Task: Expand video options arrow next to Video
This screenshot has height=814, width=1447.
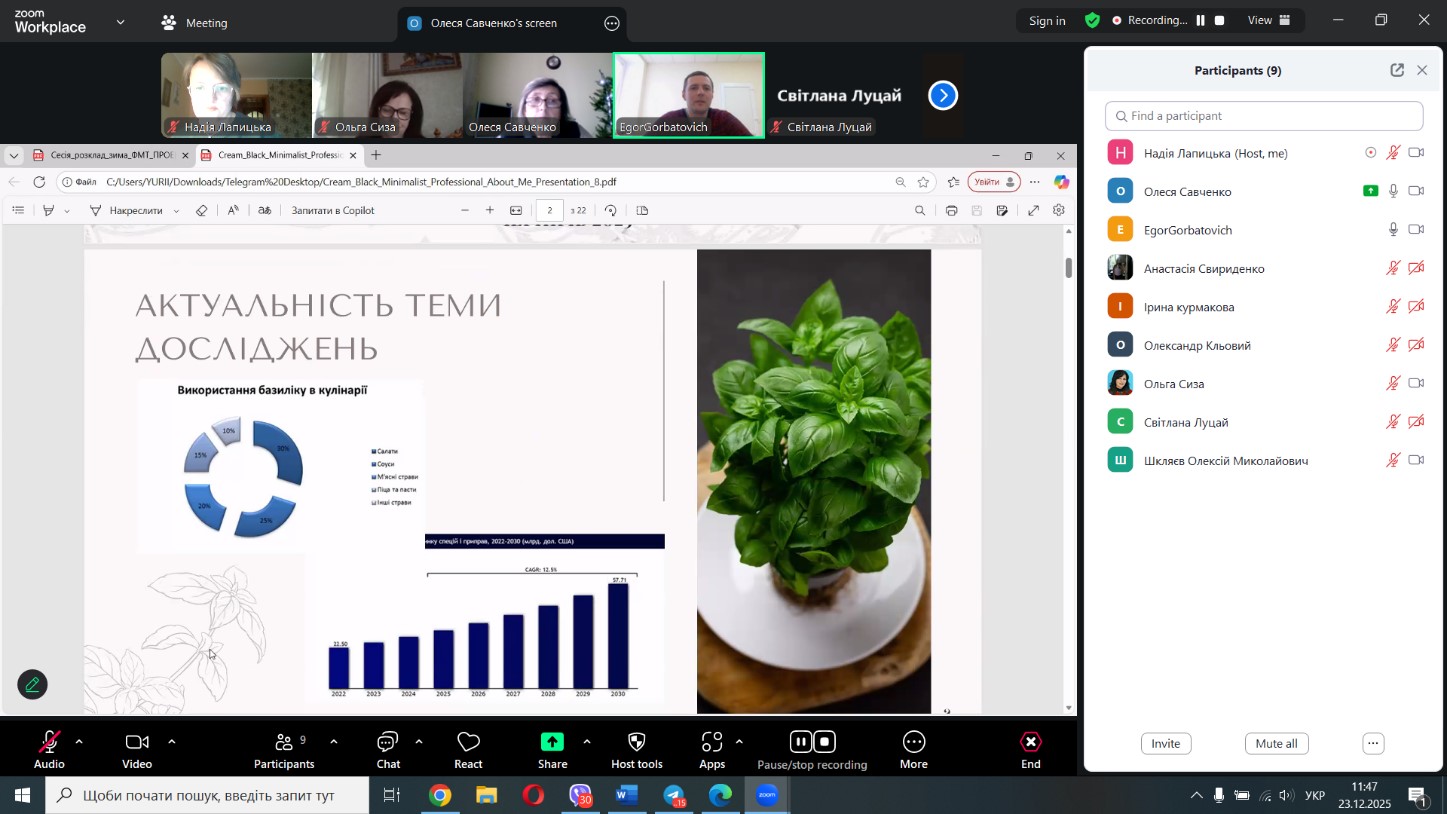Action: 172,742
